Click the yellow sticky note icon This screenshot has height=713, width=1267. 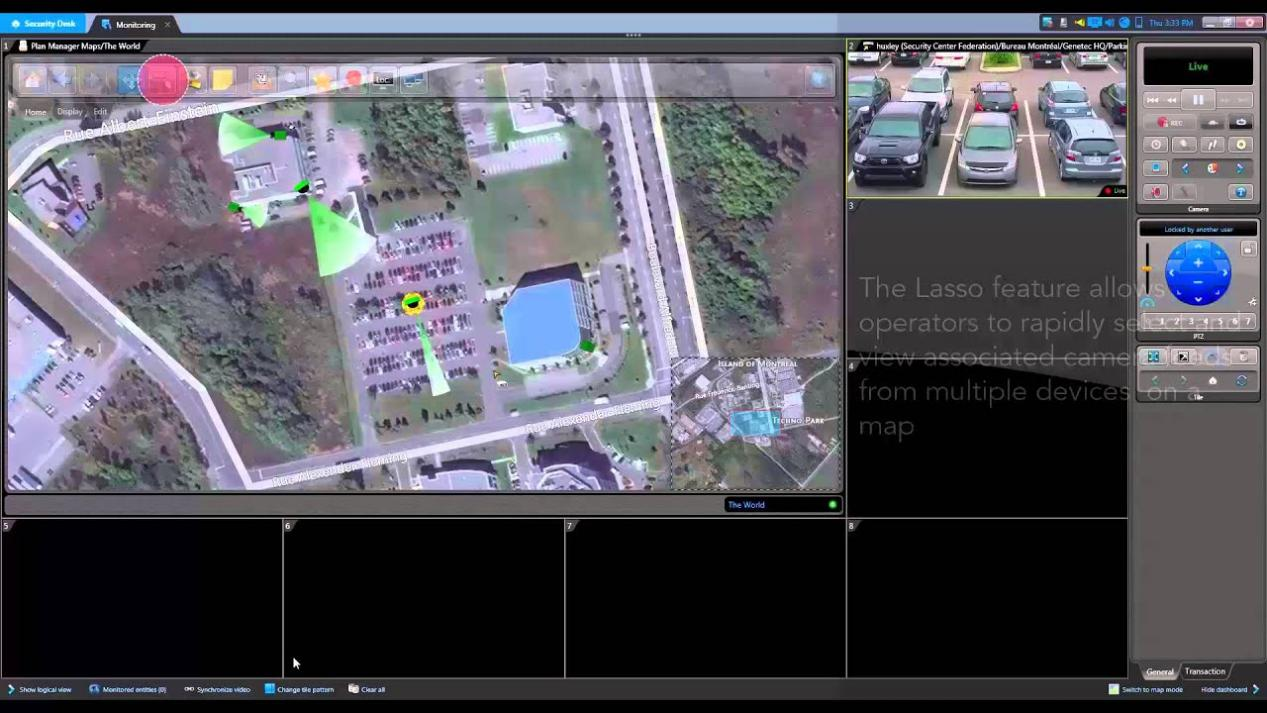[x=223, y=80]
